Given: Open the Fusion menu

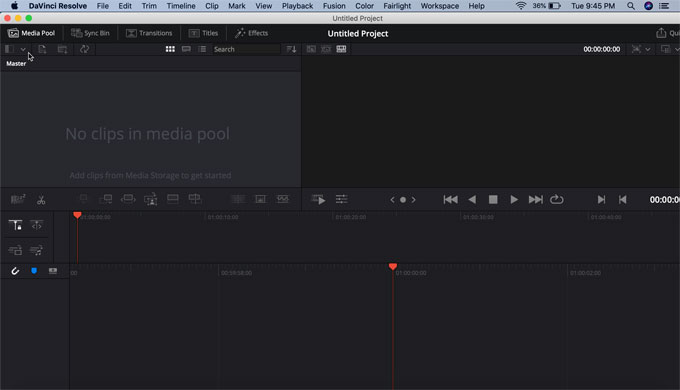Looking at the screenshot, I should point(334,6).
